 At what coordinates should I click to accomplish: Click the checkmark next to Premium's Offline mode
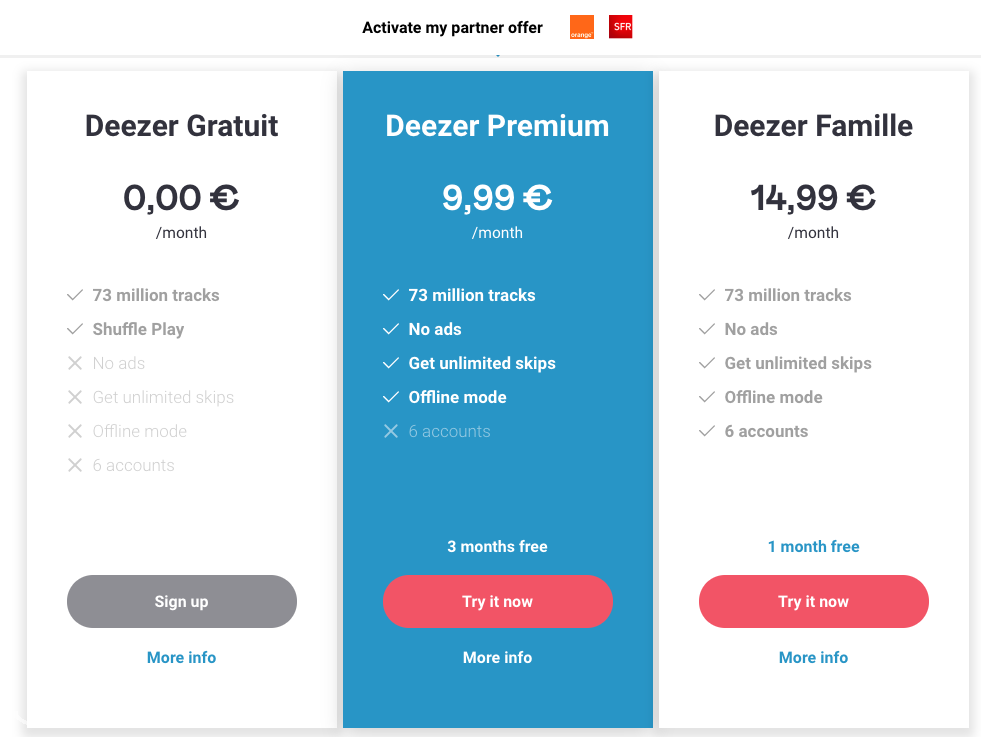(391, 397)
